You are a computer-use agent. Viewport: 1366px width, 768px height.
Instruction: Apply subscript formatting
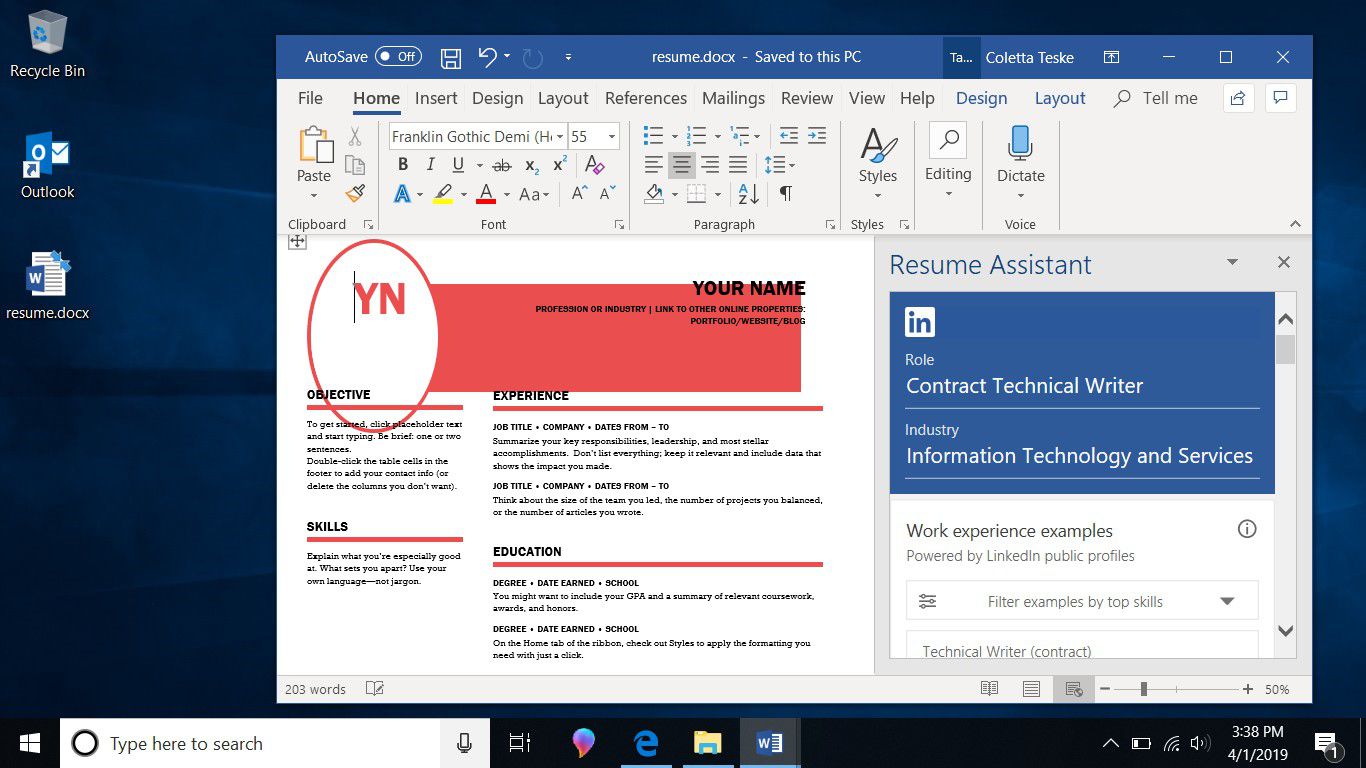tap(532, 165)
